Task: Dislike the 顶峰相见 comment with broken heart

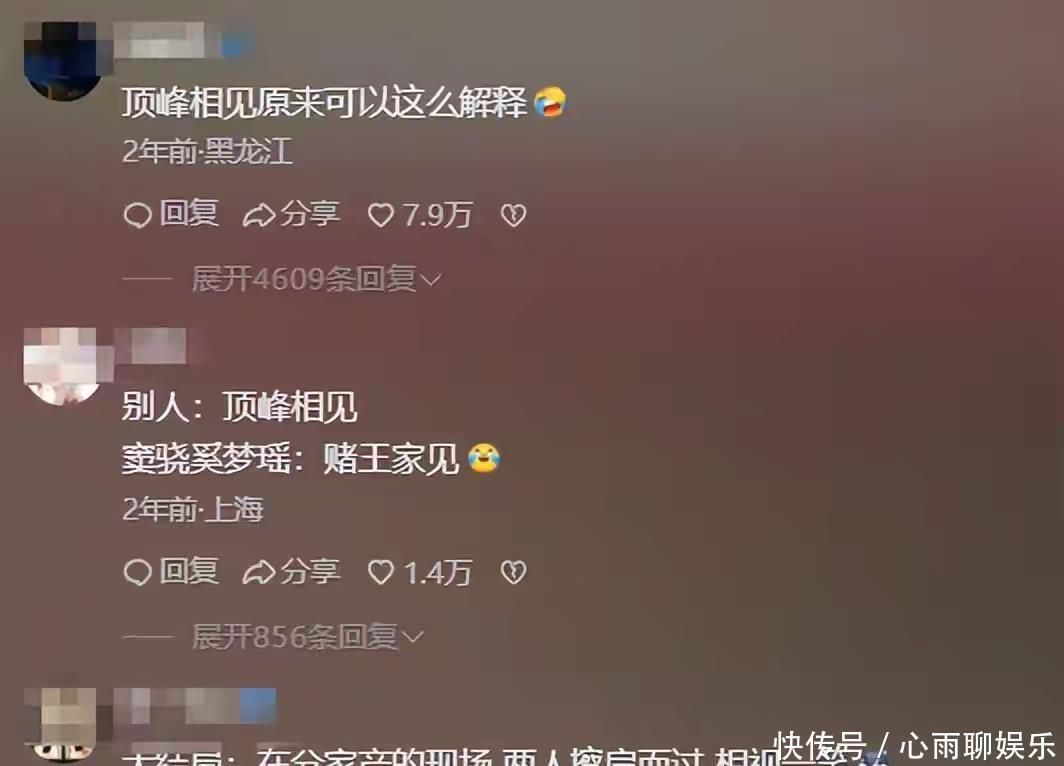Action: coord(513,215)
